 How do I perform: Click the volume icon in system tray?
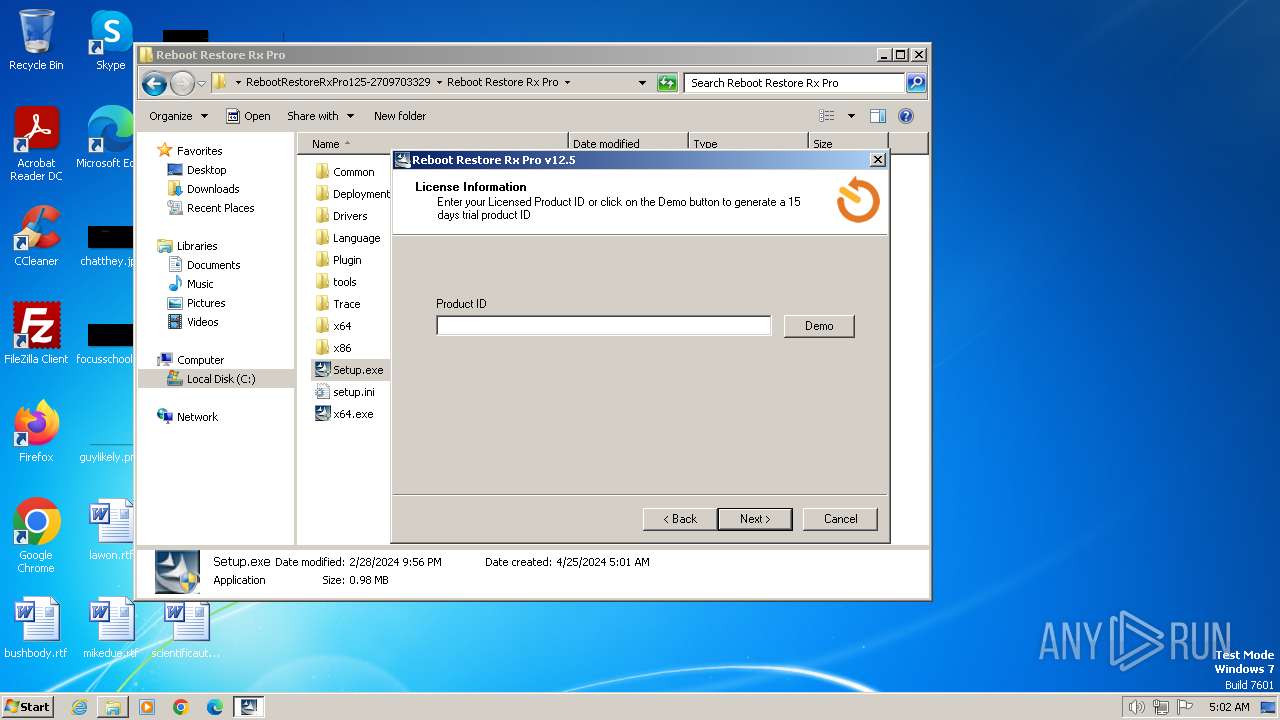click(1137, 707)
